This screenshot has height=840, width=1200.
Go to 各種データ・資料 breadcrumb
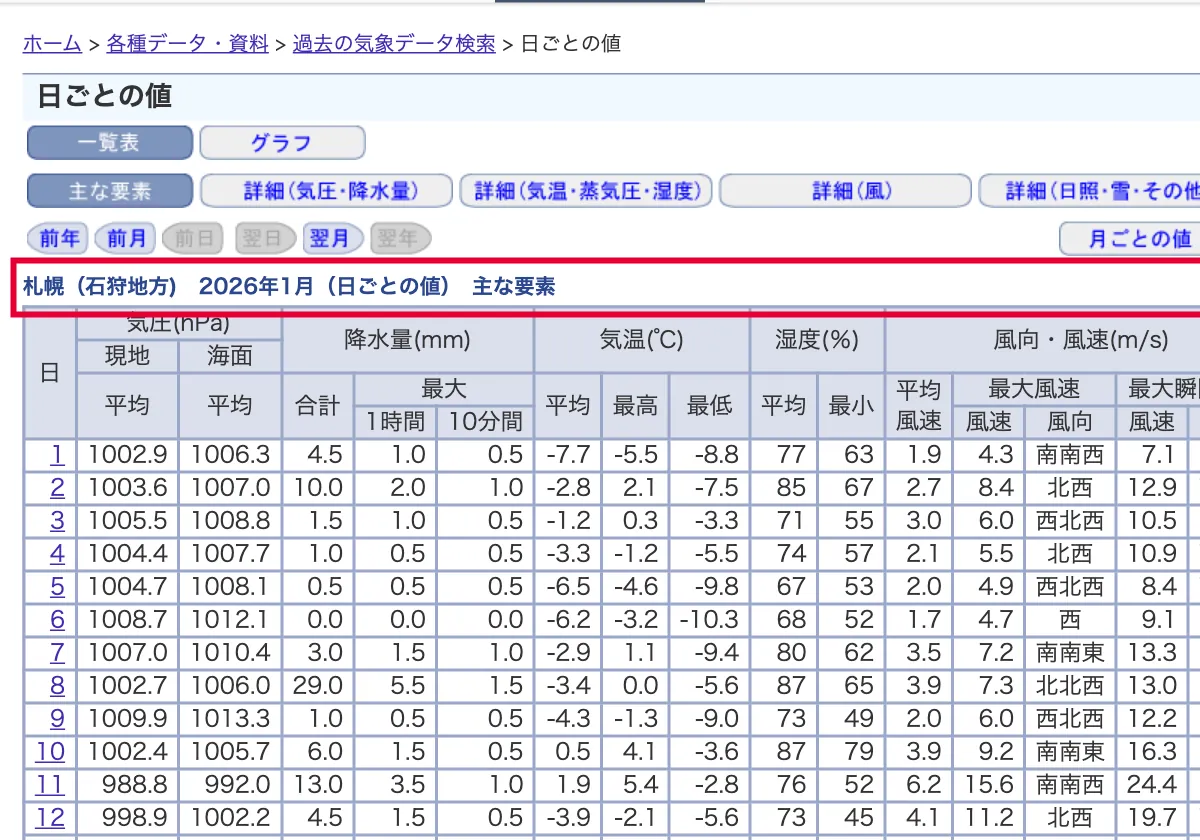pyautogui.click(x=188, y=44)
